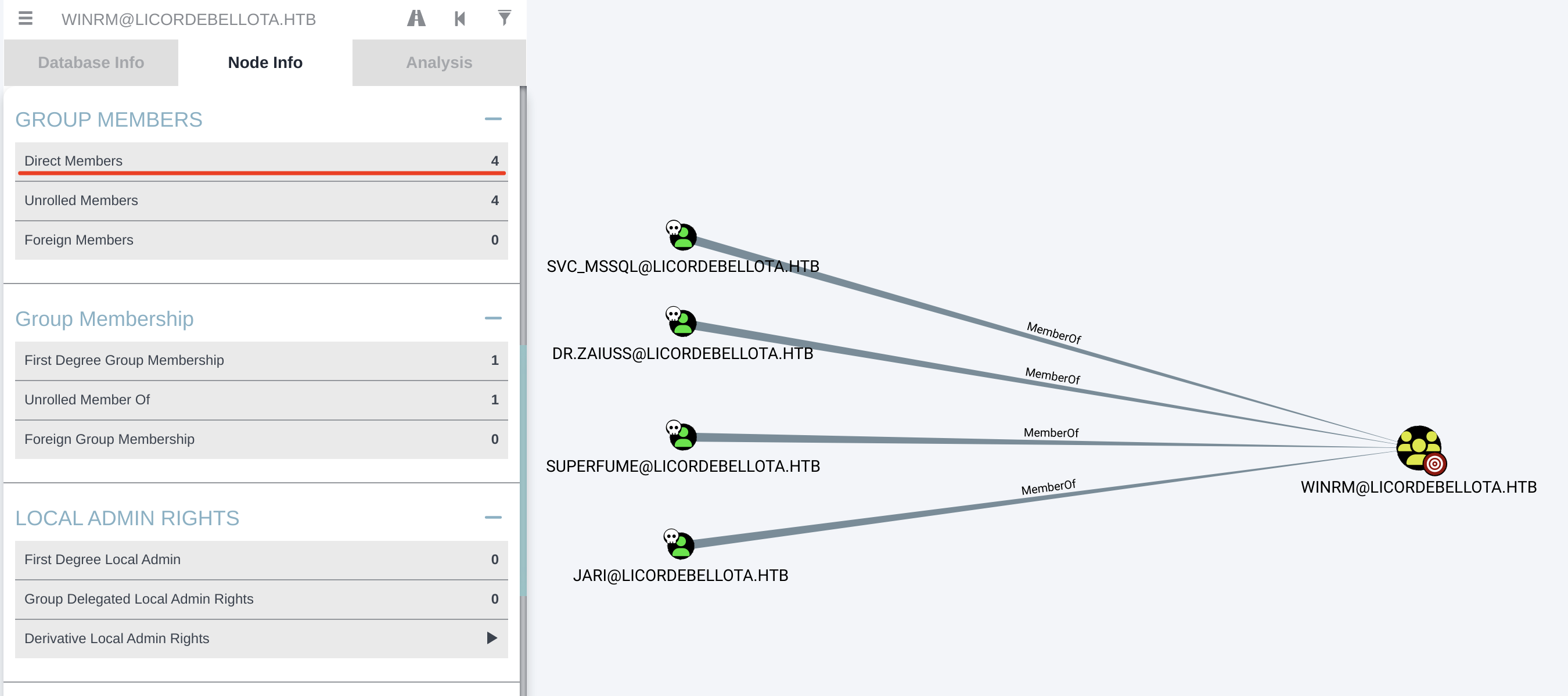The image size is (1568, 696).
Task: Select the SVC_MSSQL user node
Action: (x=682, y=237)
